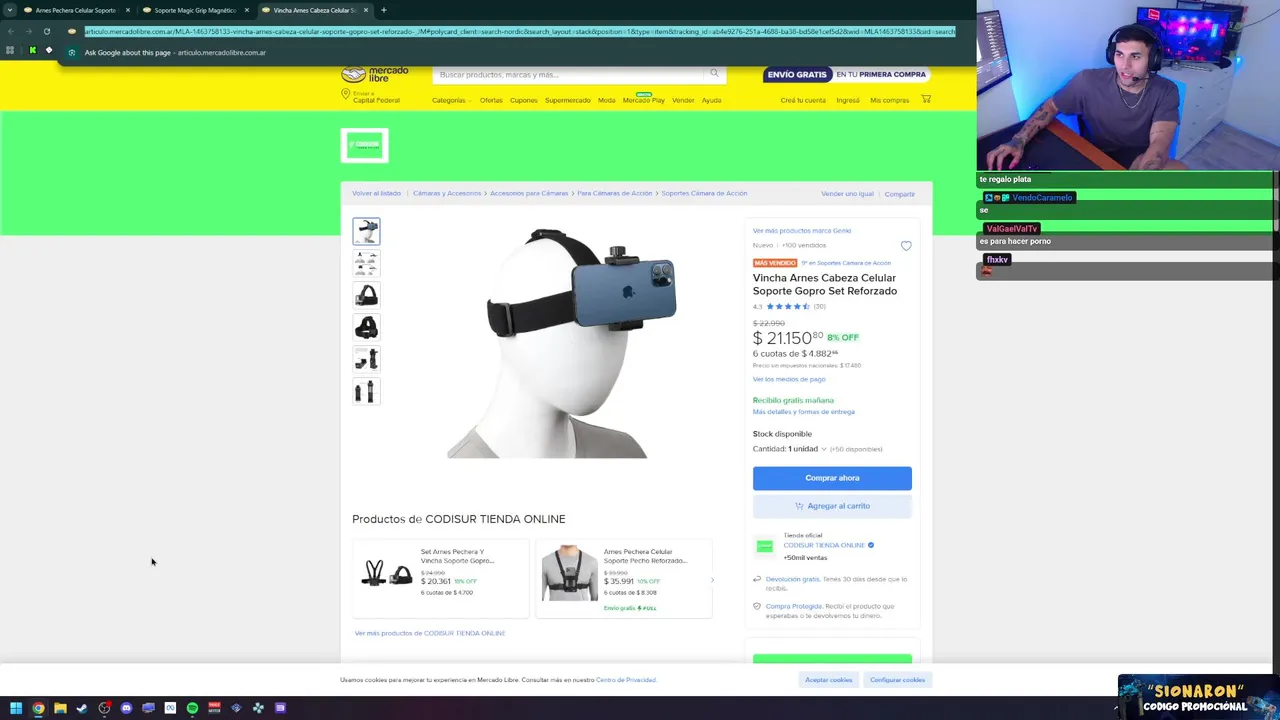Screen dimensions: 1280x720
Task: Open the purple app icon in taskbar
Action: [x=280, y=708]
